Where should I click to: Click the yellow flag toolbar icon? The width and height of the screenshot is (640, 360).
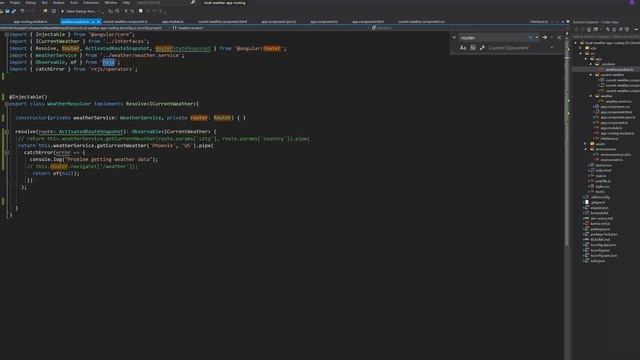click(45, 11)
